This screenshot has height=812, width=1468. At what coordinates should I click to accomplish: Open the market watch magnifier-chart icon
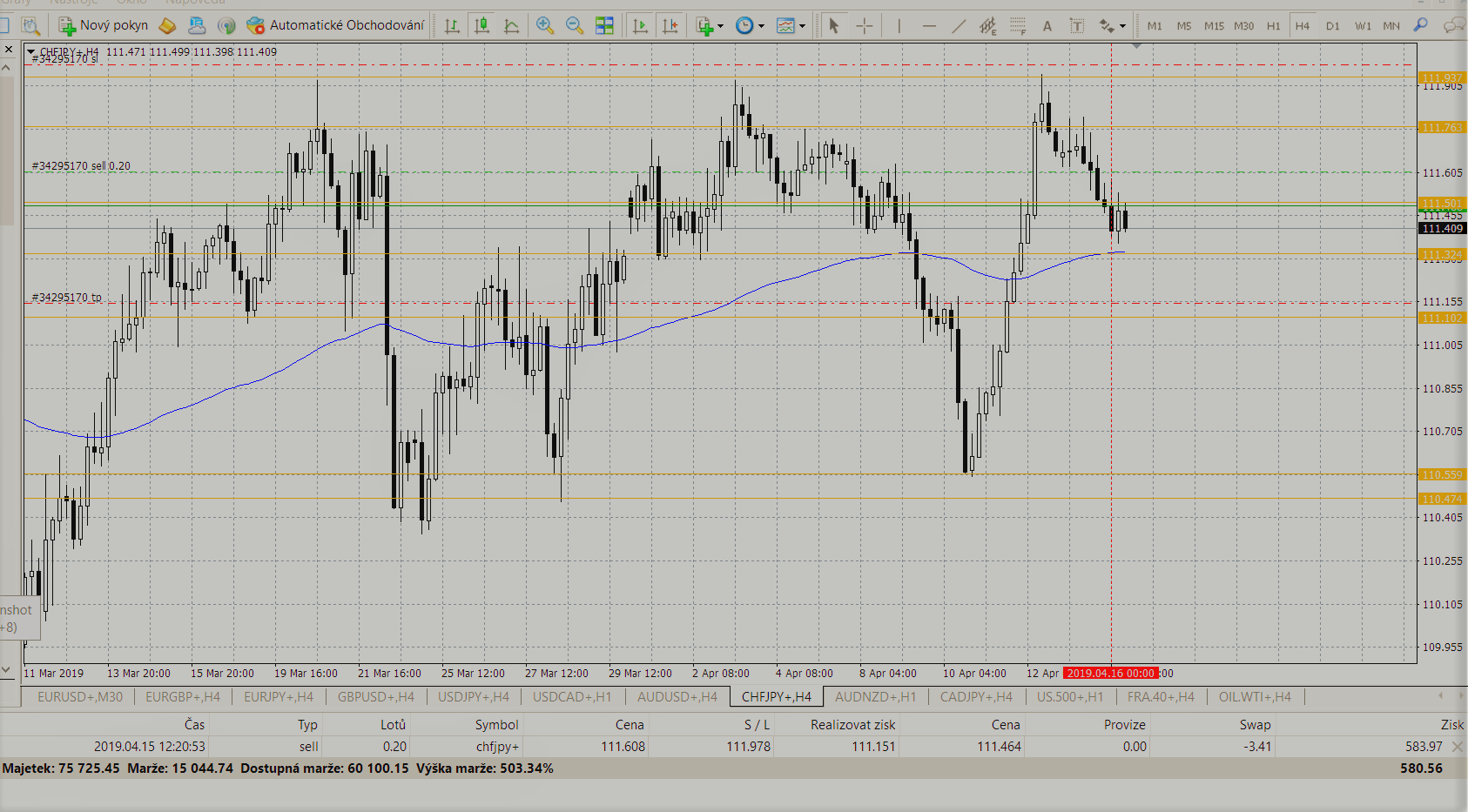pyautogui.click(x=30, y=25)
